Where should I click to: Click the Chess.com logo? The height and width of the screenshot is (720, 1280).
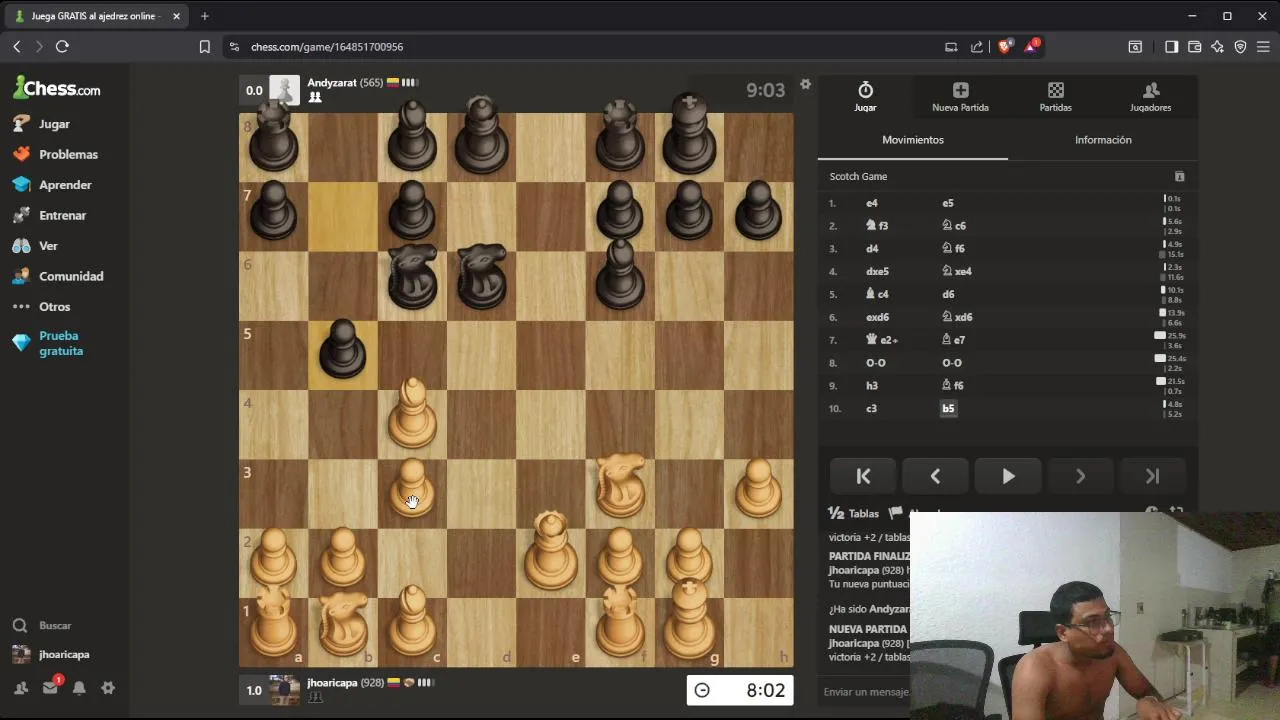click(56, 88)
